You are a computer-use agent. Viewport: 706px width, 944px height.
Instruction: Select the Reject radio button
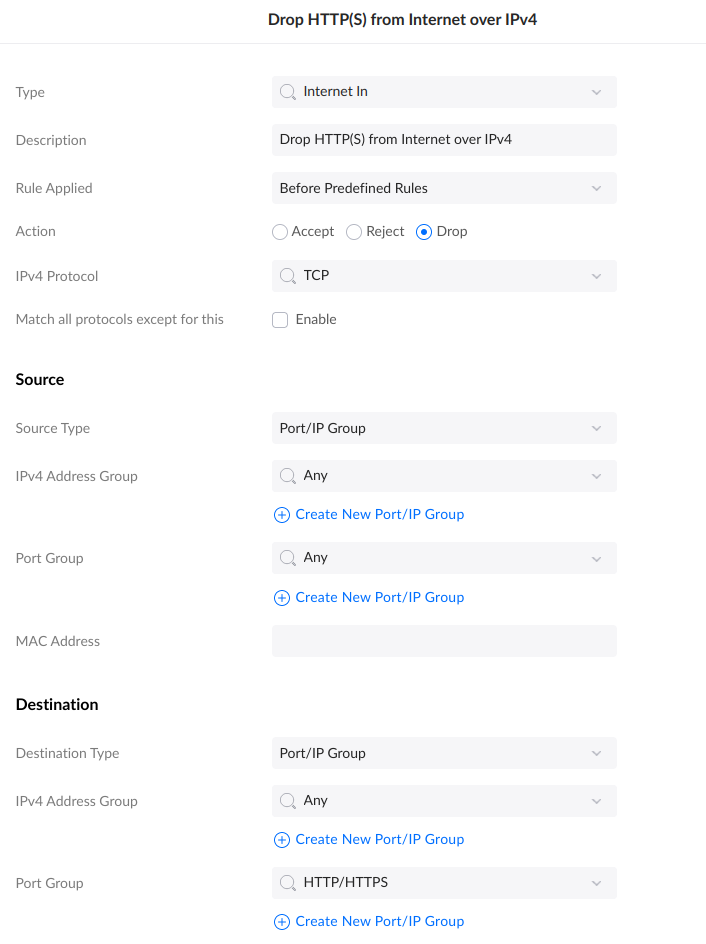tap(353, 231)
